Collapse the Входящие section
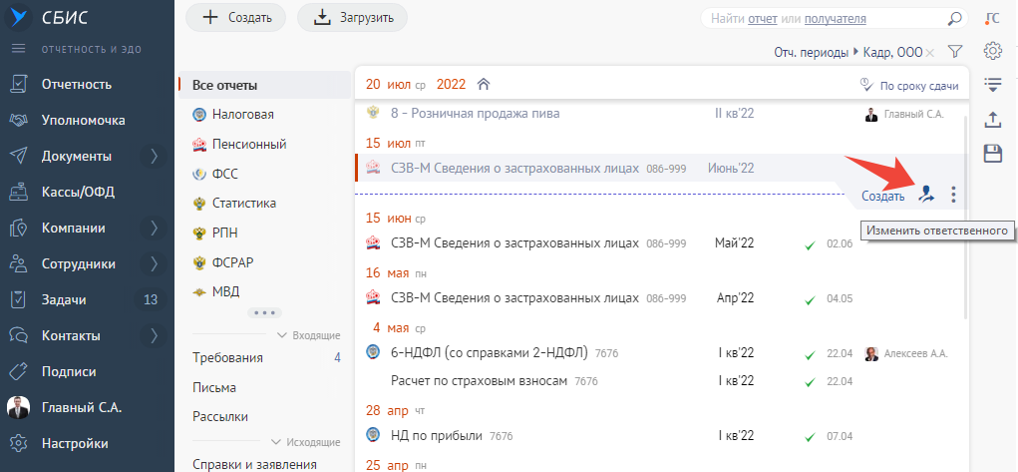The image size is (1018, 472). coord(282,335)
